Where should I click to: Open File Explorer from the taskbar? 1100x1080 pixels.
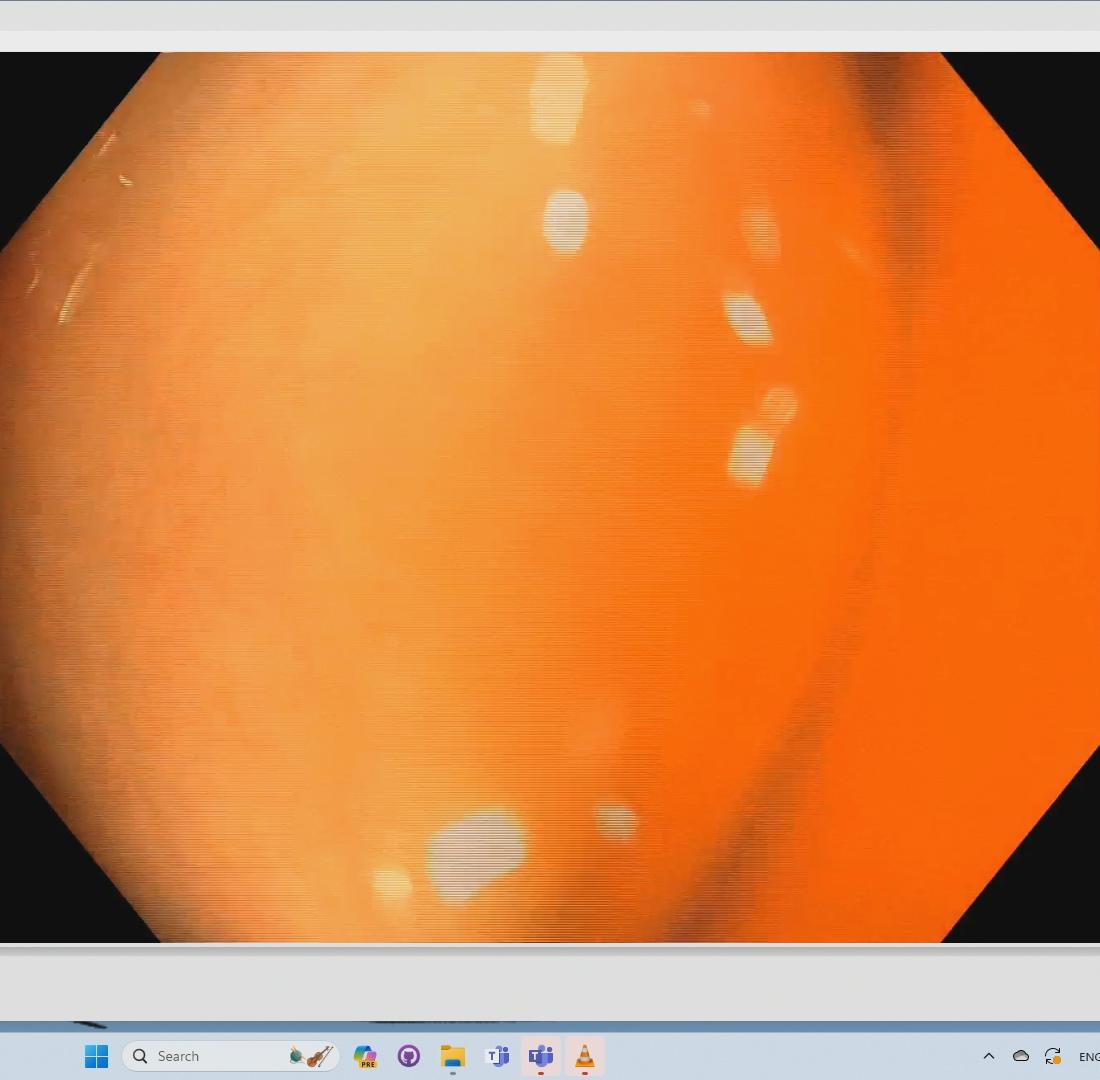coord(452,1055)
